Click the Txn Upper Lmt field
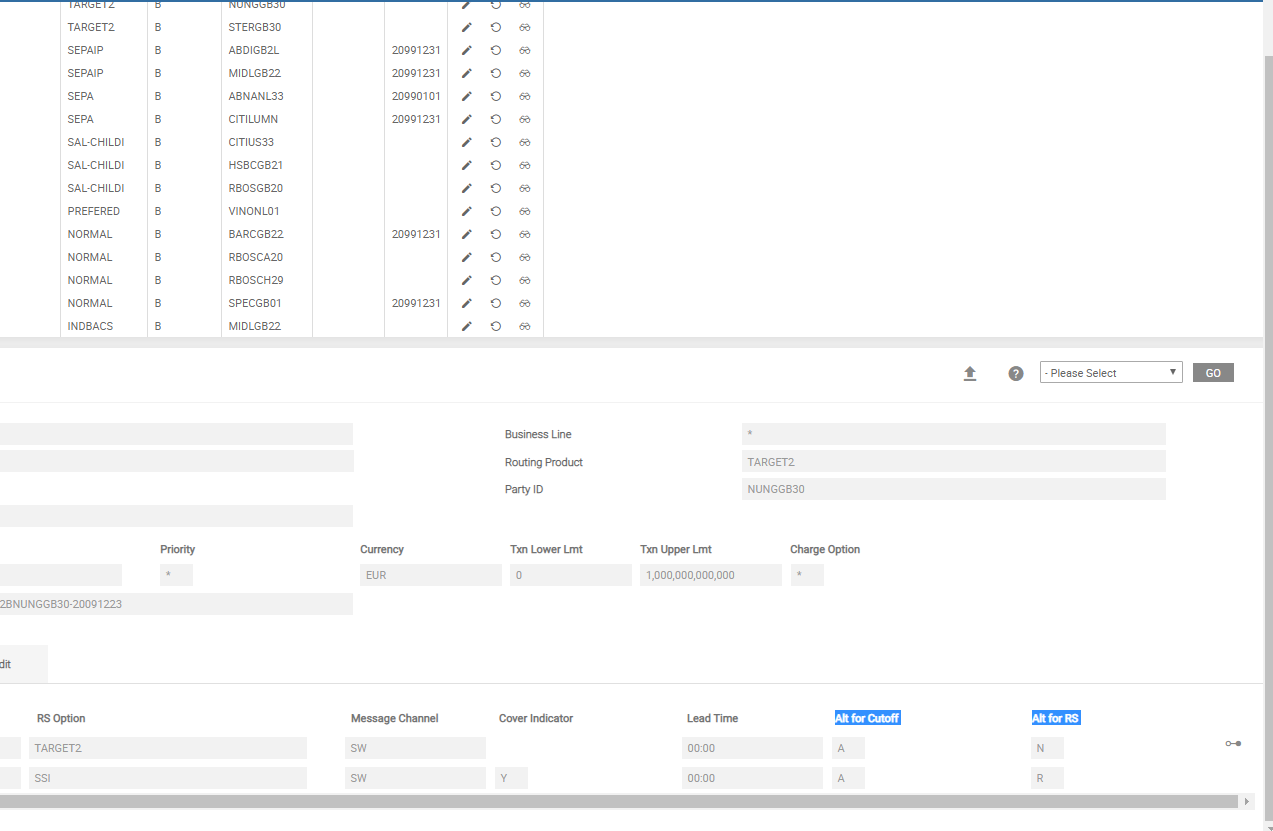This screenshot has width=1273, height=831. tap(710, 576)
